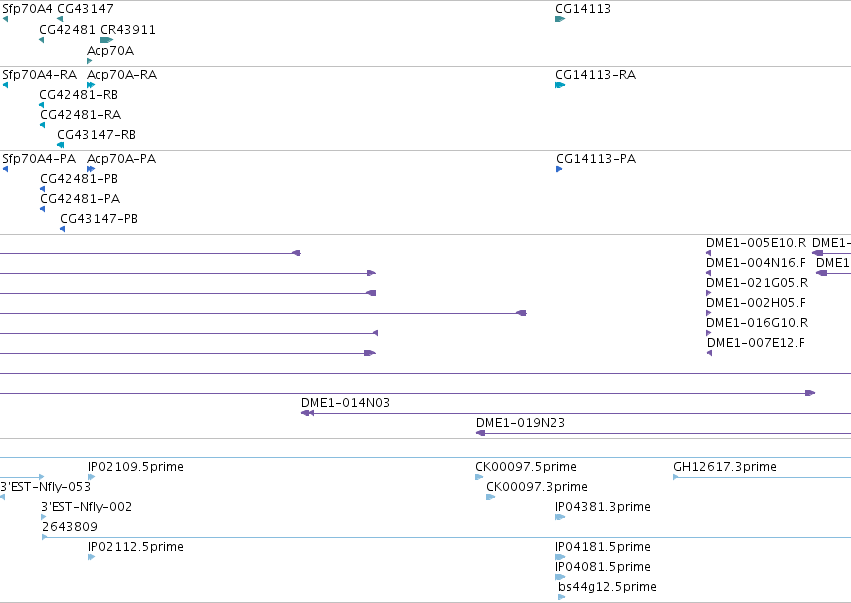Select the Sfp70A4-RA transcript label
Screen dimensions: 851x603
40,74
